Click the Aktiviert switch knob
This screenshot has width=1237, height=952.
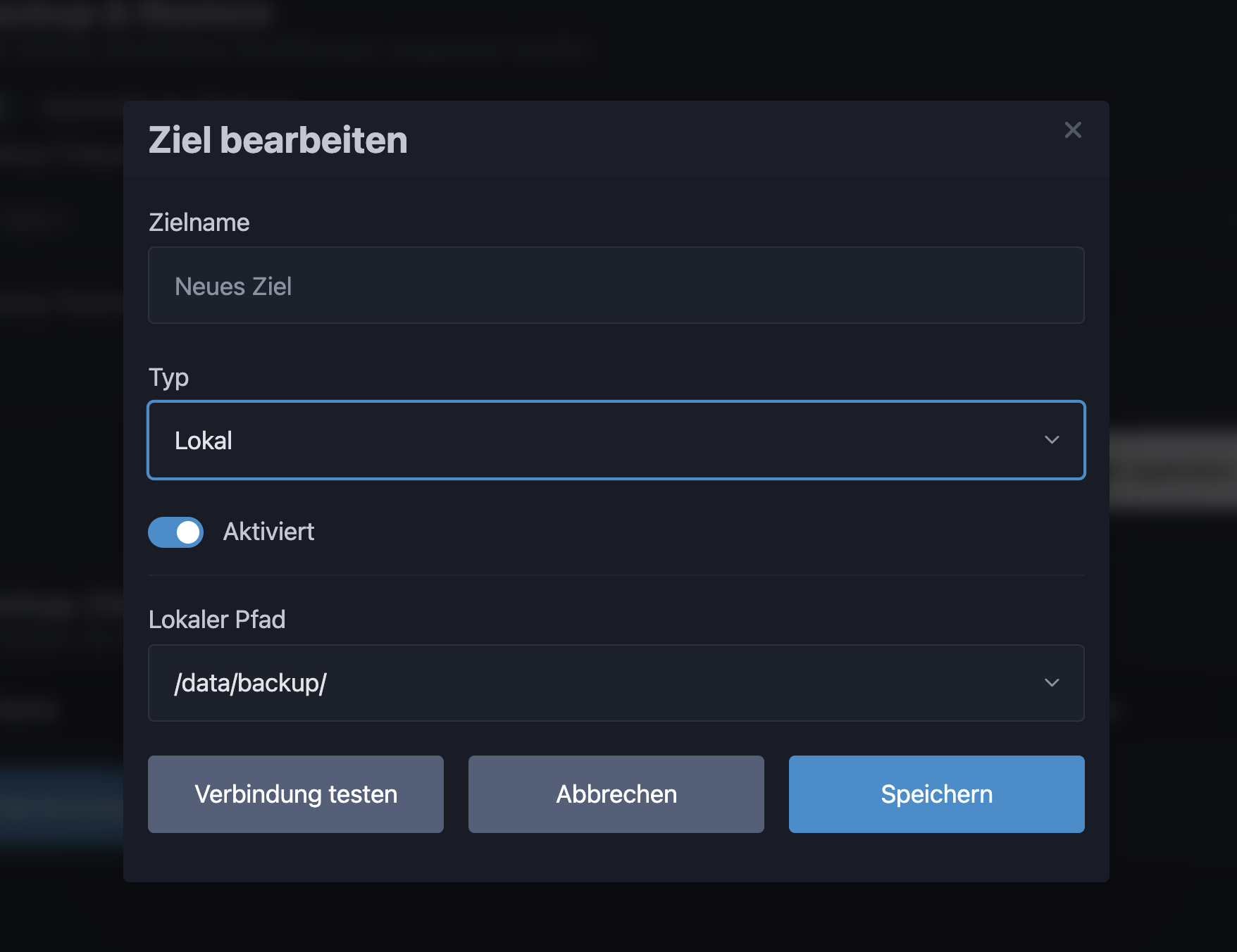click(x=187, y=532)
